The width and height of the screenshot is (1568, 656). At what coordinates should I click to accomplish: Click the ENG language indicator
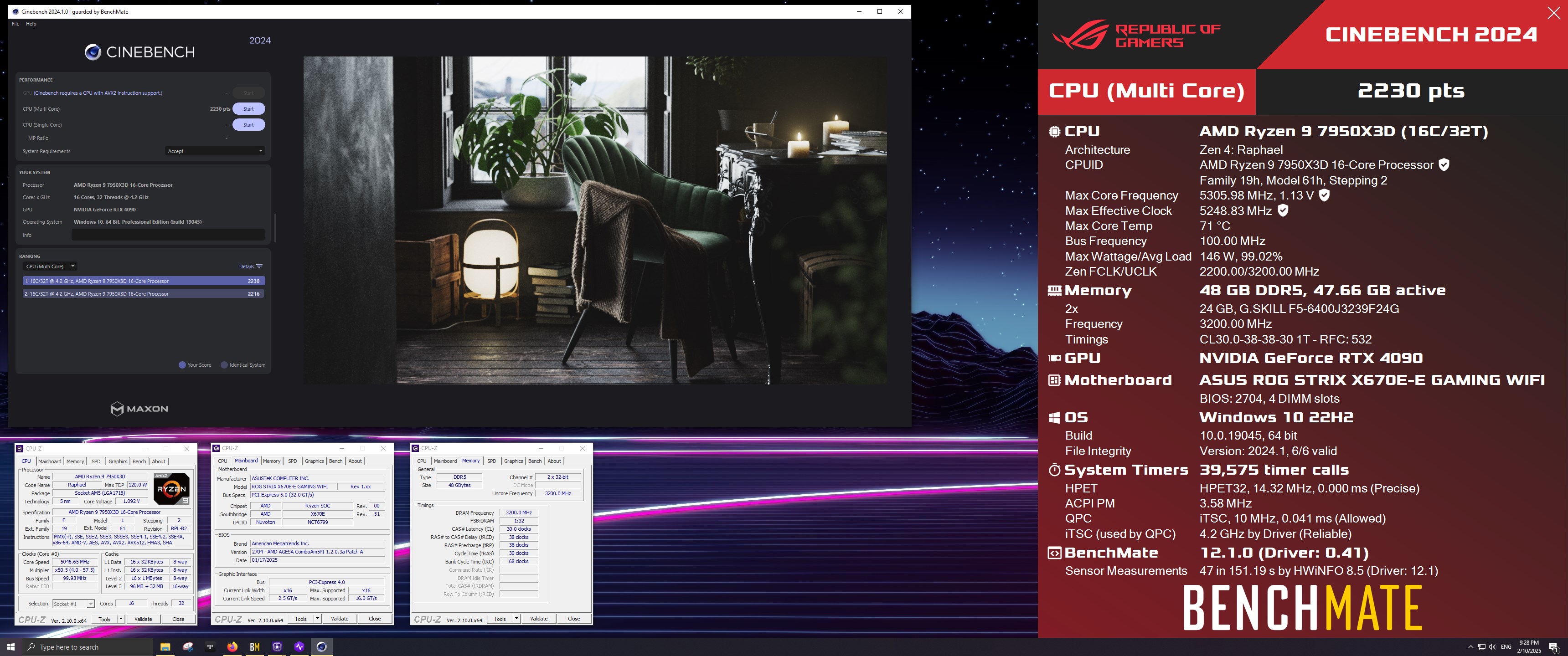(1506, 647)
